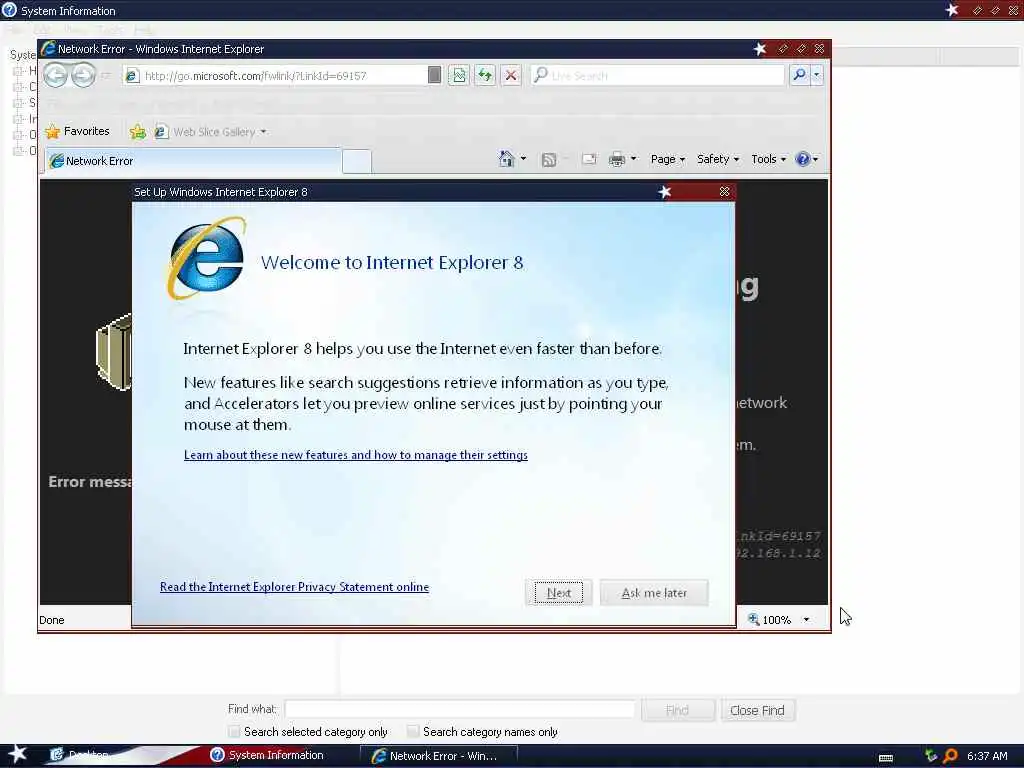Screen dimensions: 1024x768
Task: Toggle 'Search category names only' checkbox
Action: click(x=413, y=731)
